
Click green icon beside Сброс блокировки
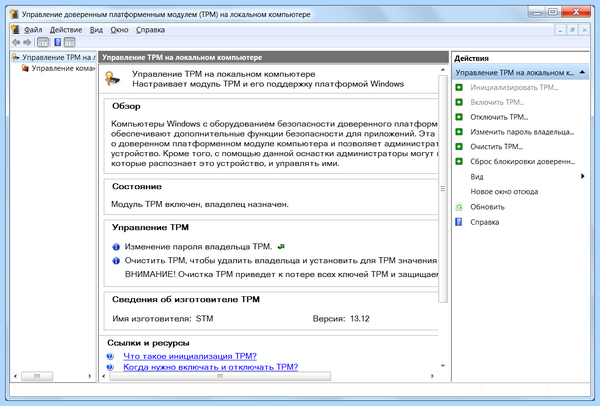(459, 161)
